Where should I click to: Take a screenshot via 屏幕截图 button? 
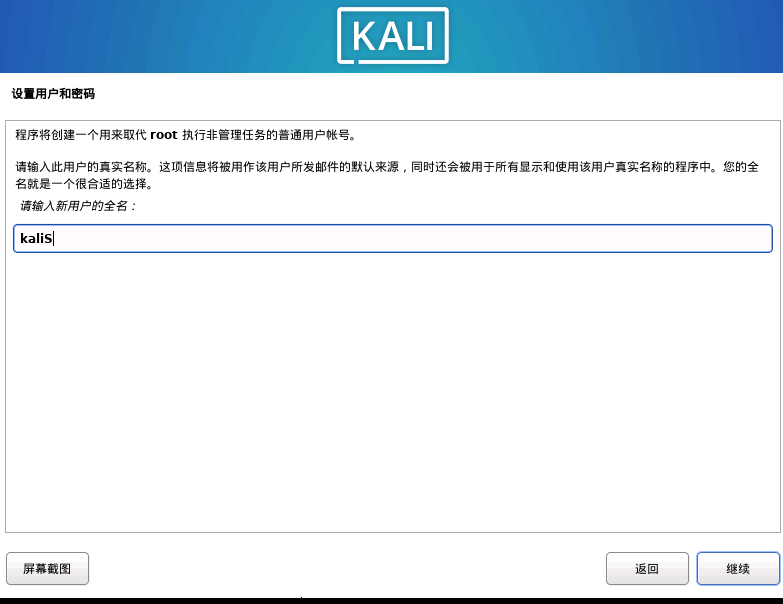tap(47, 568)
